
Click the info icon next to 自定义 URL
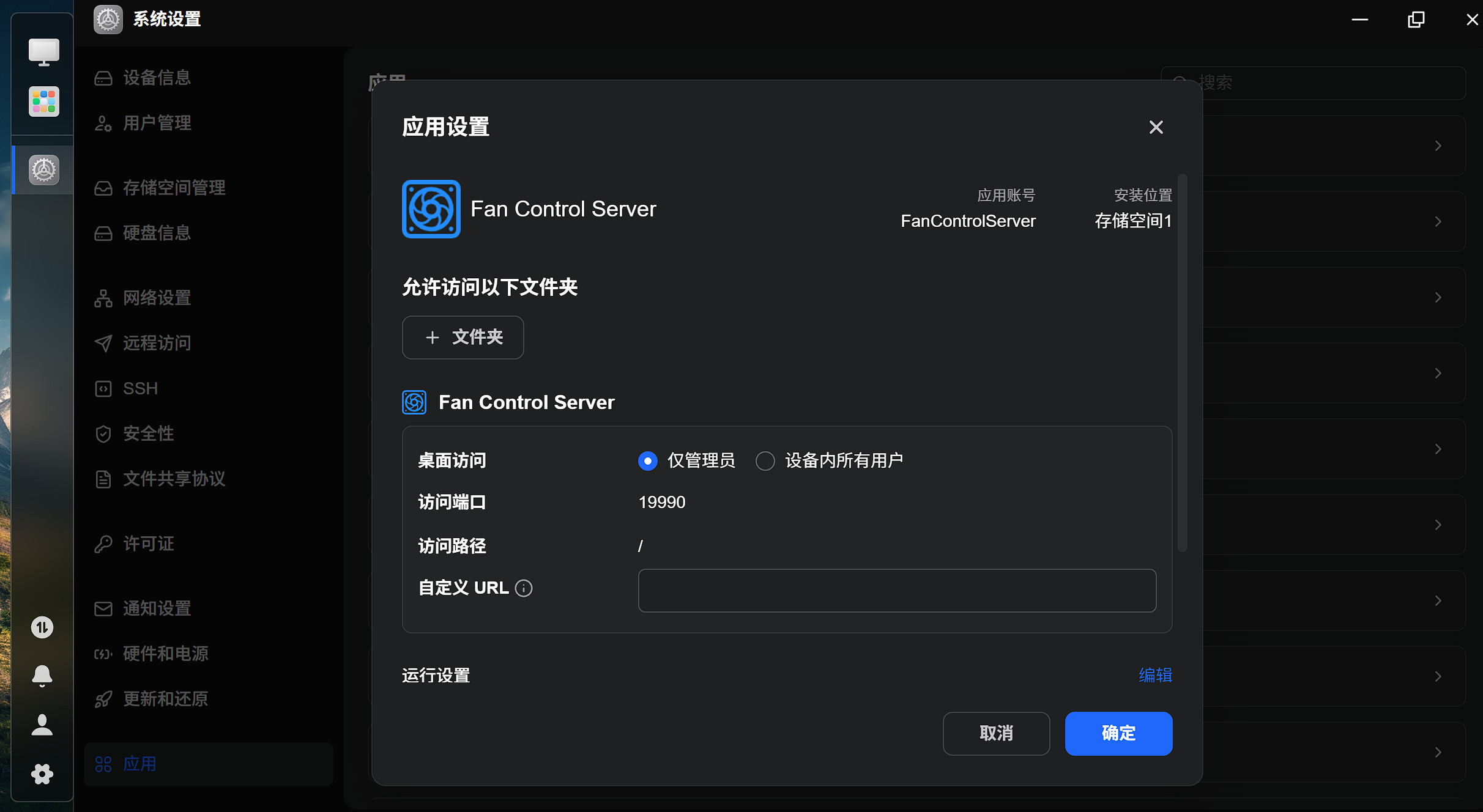(x=524, y=588)
